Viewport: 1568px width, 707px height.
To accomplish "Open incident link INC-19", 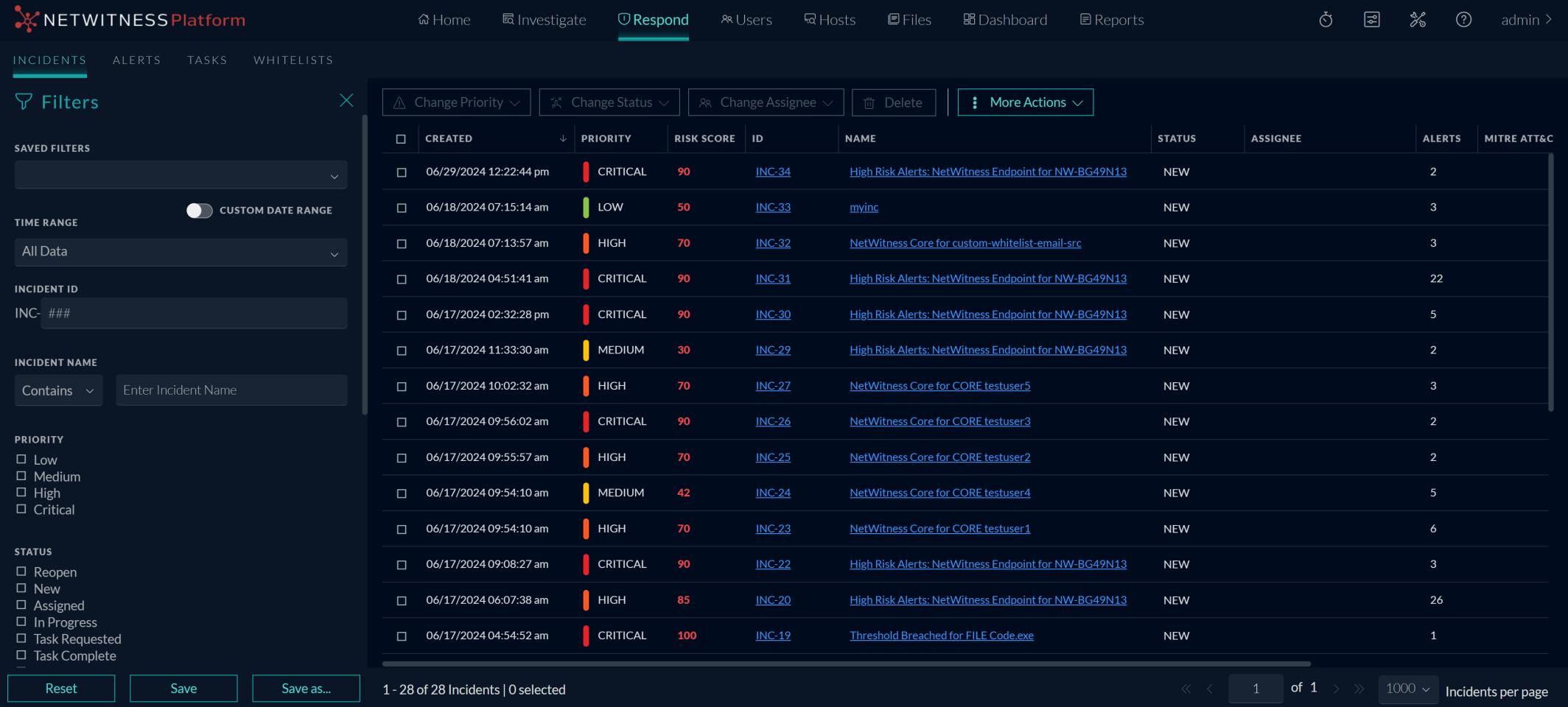I will (x=773, y=636).
